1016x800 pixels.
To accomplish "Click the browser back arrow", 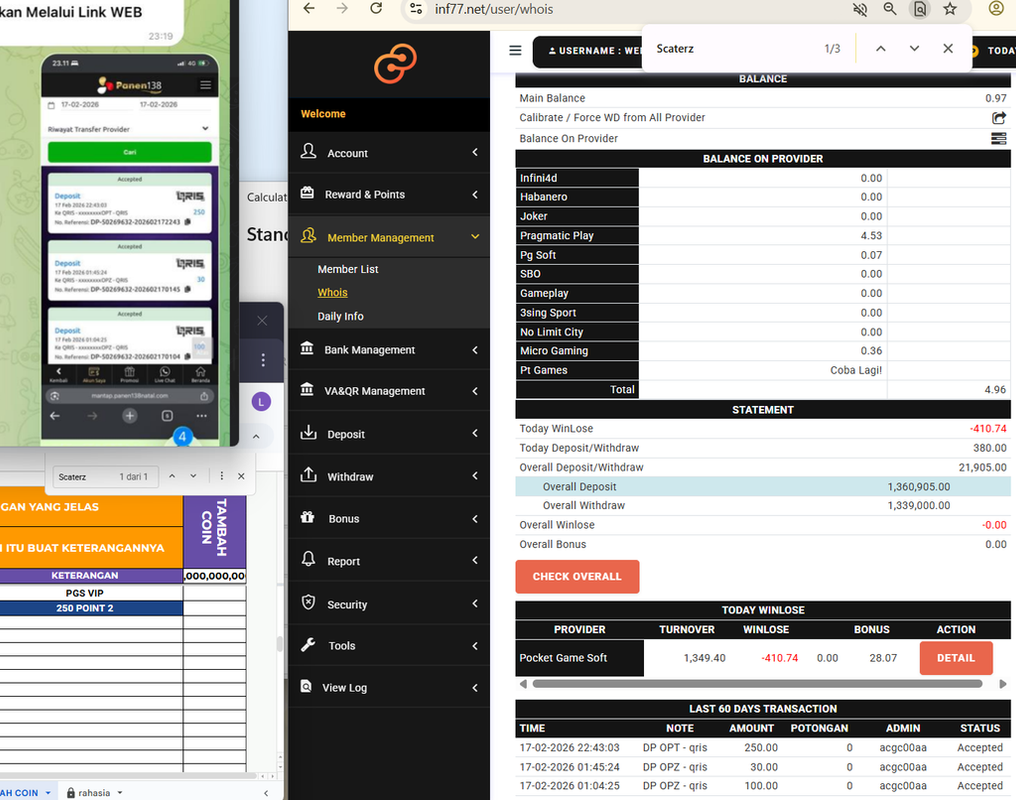I will [309, 8].
